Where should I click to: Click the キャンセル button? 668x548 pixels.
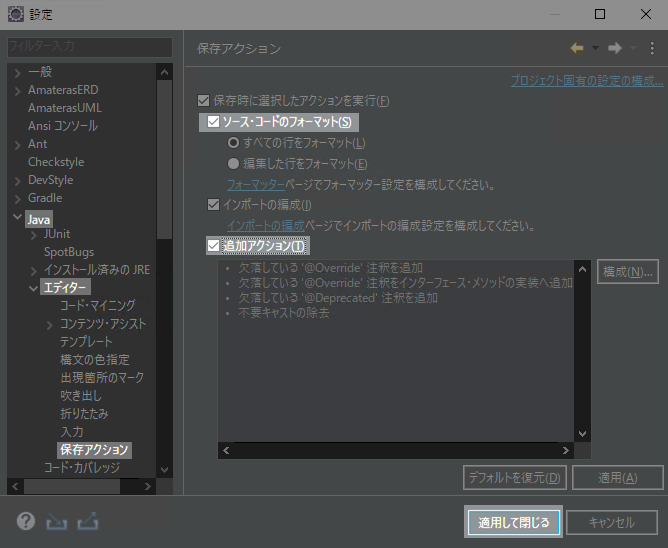tap(612, 522)
